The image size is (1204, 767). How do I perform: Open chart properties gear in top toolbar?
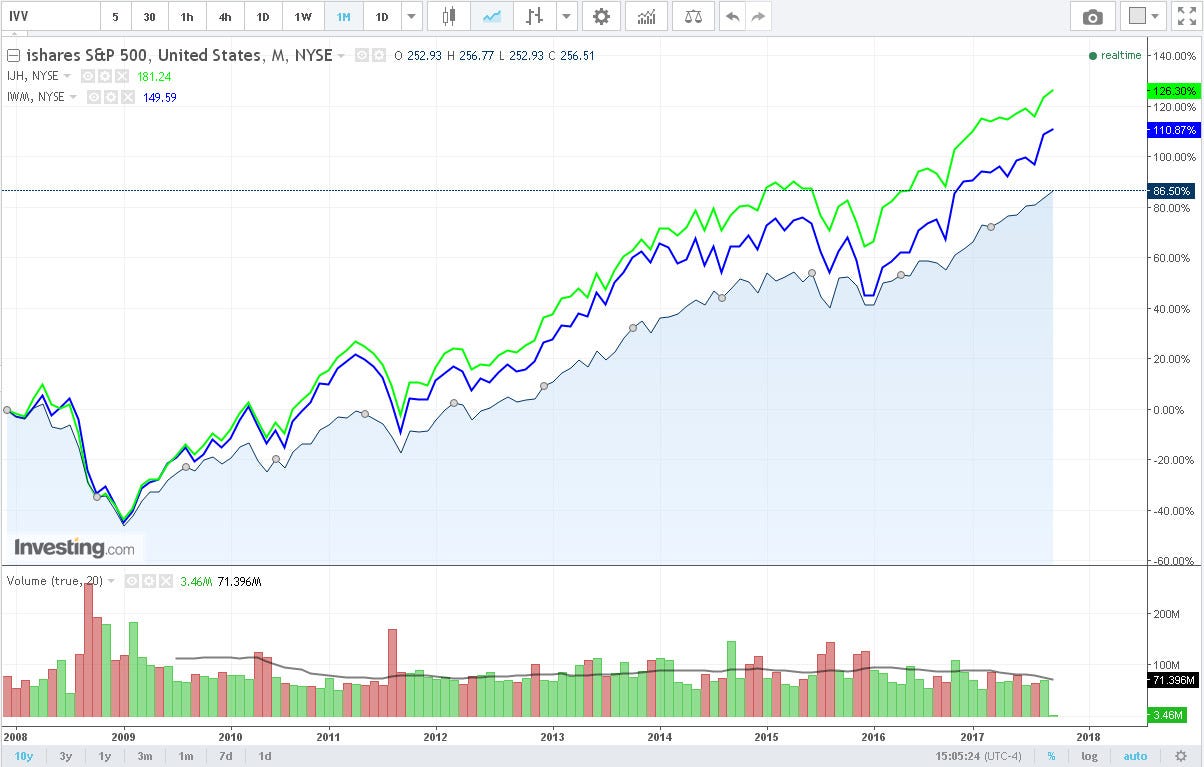click(601, 16)
